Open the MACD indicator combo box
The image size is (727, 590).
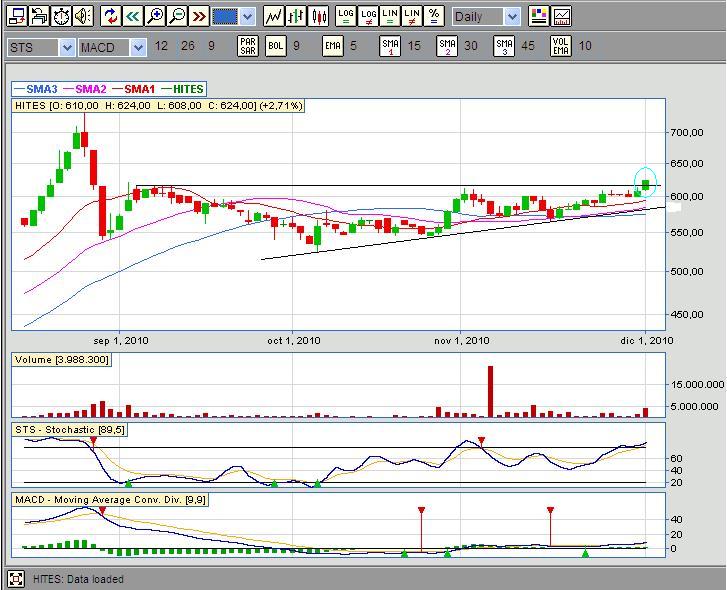(x=112, y=47)
